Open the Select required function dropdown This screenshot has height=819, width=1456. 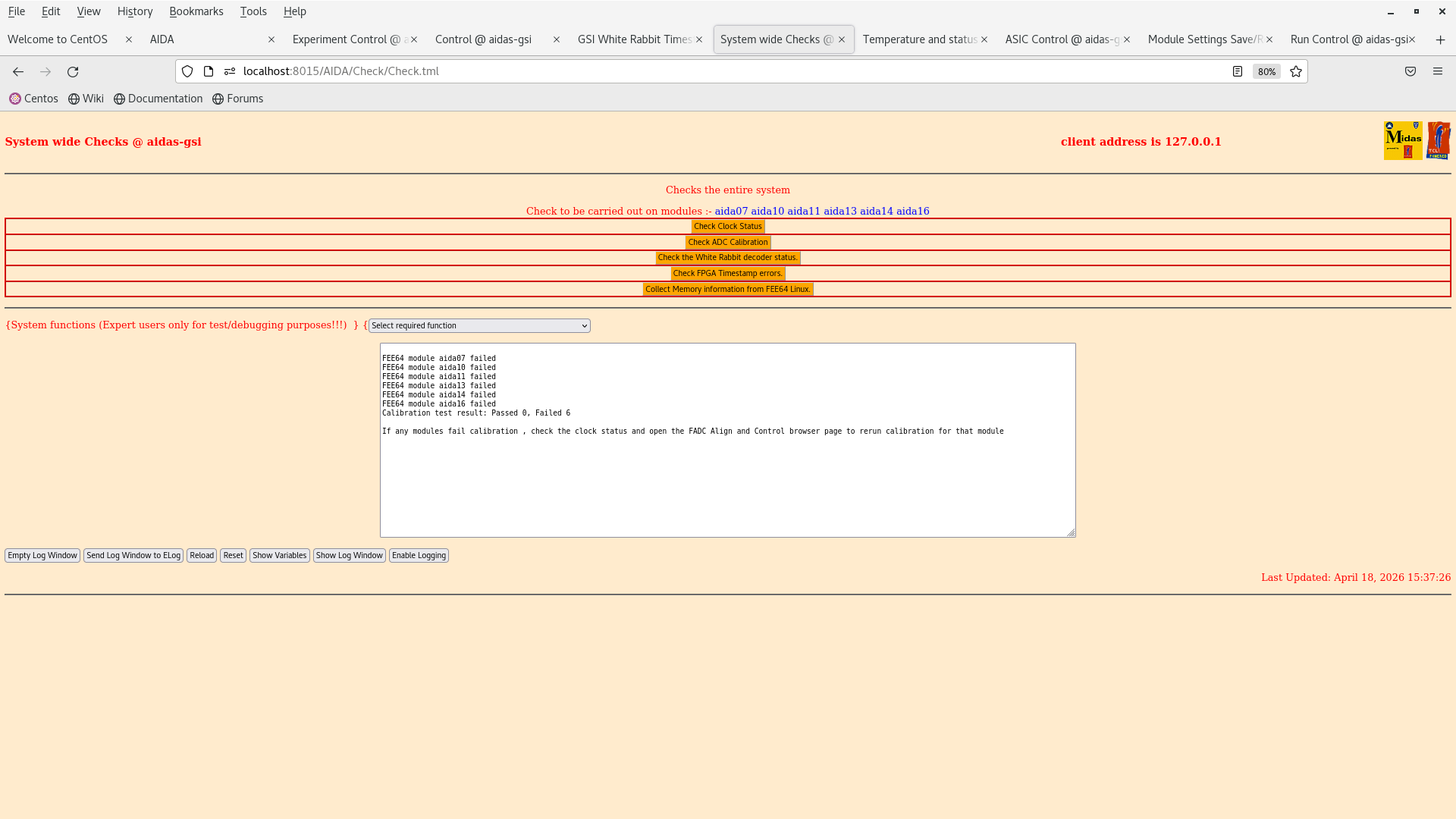click(x=479, y=325)
